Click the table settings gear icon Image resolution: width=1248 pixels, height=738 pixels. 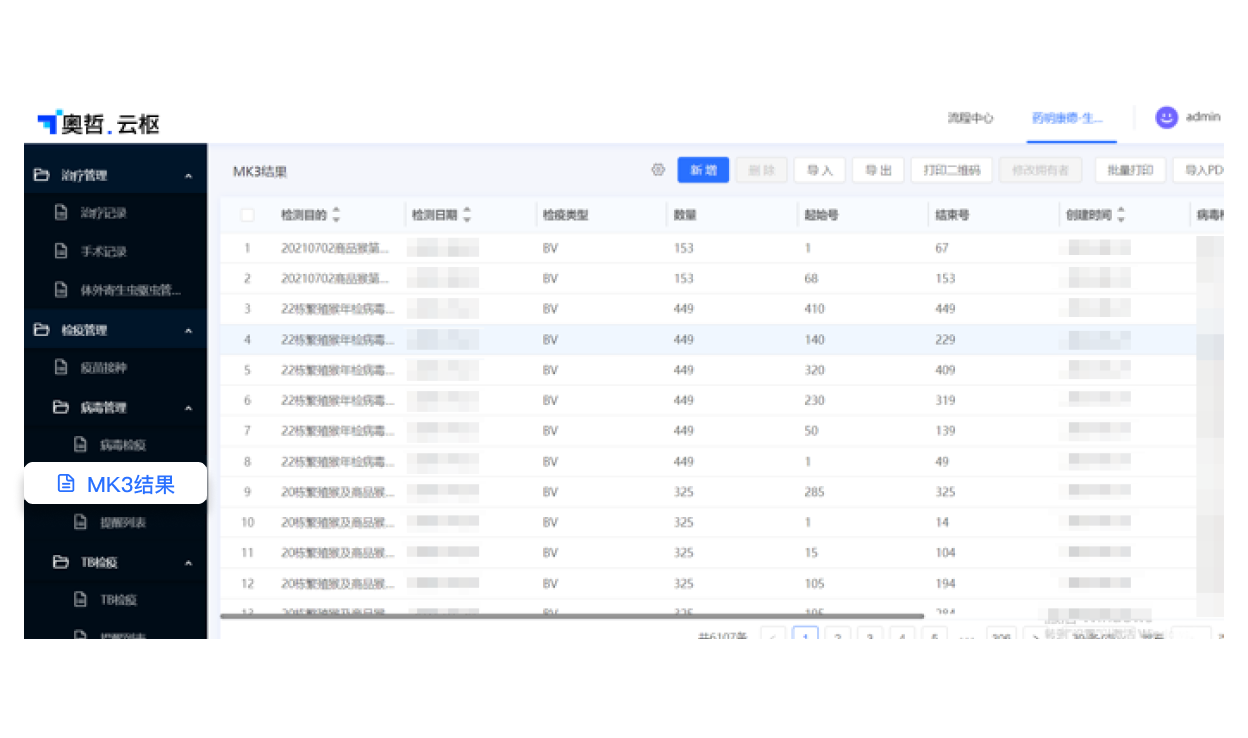point(658,170)
